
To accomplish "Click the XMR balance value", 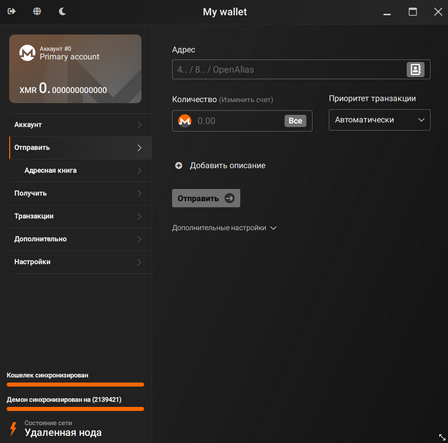I will [63, 89].
